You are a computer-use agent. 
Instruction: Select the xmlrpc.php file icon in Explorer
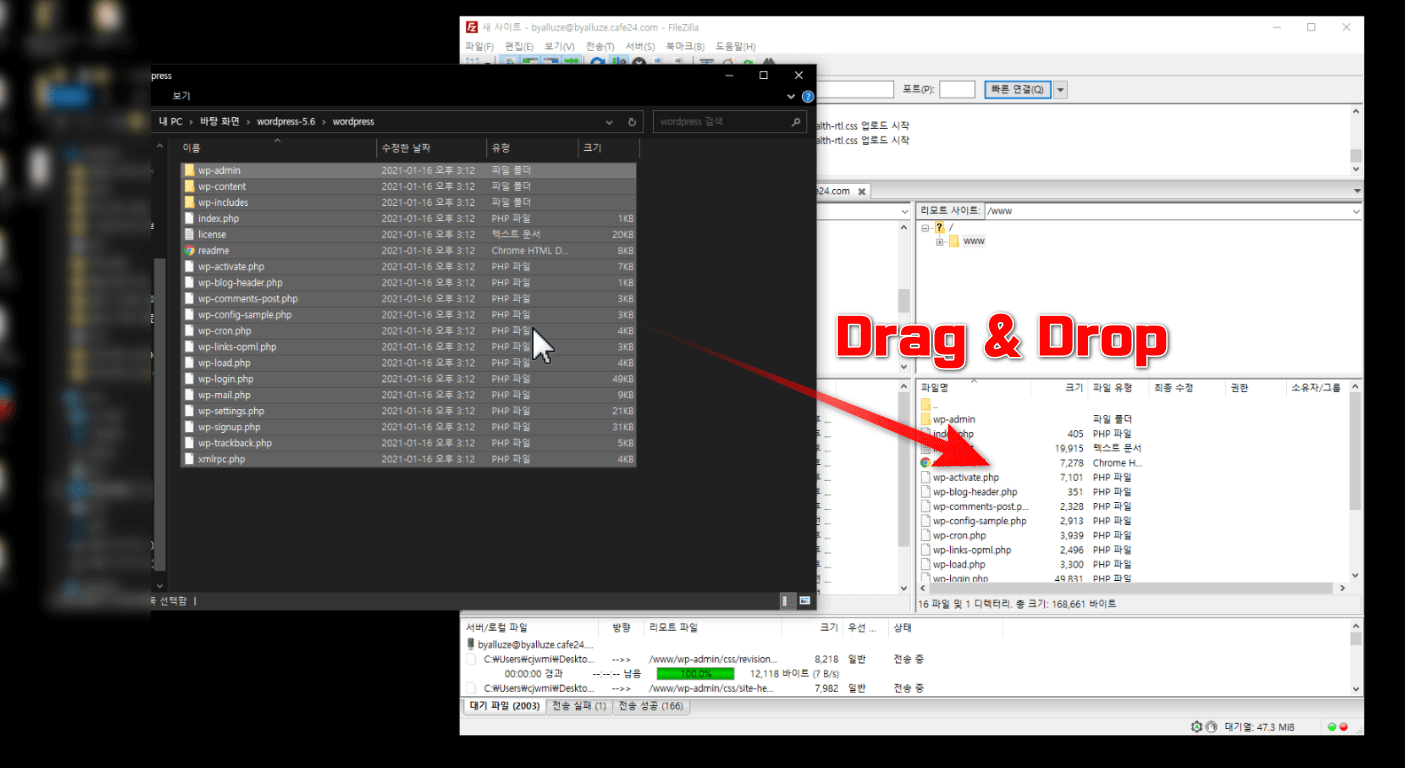coord(189,459)
